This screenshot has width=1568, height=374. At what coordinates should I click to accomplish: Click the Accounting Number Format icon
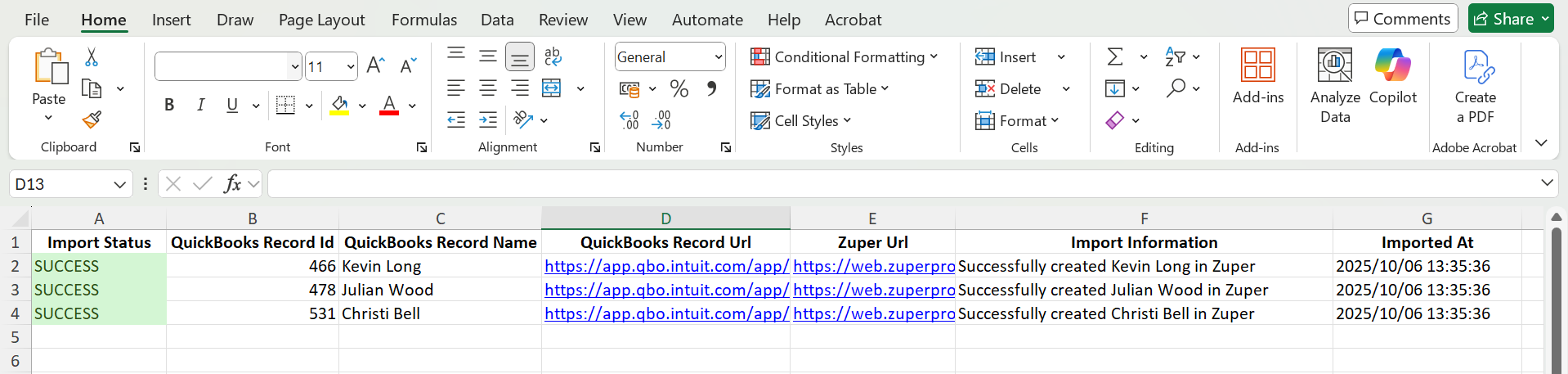pos(629,88)
